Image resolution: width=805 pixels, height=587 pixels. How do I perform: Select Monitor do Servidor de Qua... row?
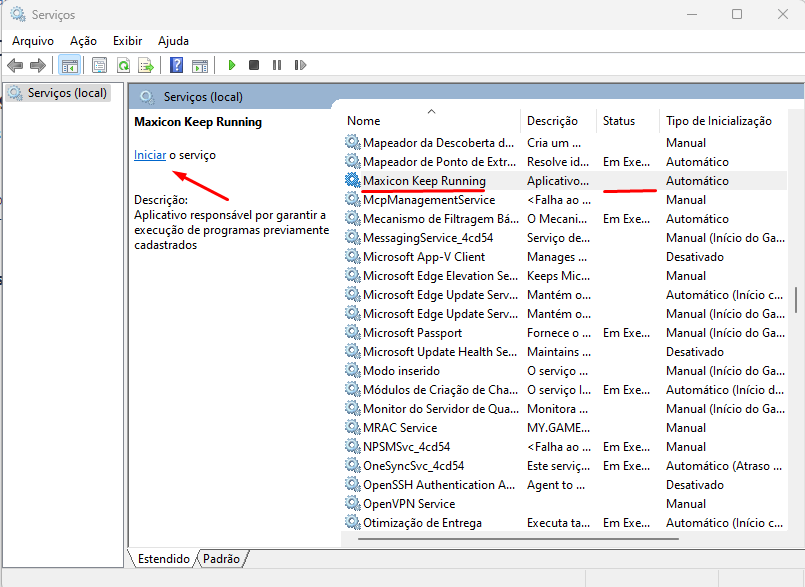coord(564,408)
